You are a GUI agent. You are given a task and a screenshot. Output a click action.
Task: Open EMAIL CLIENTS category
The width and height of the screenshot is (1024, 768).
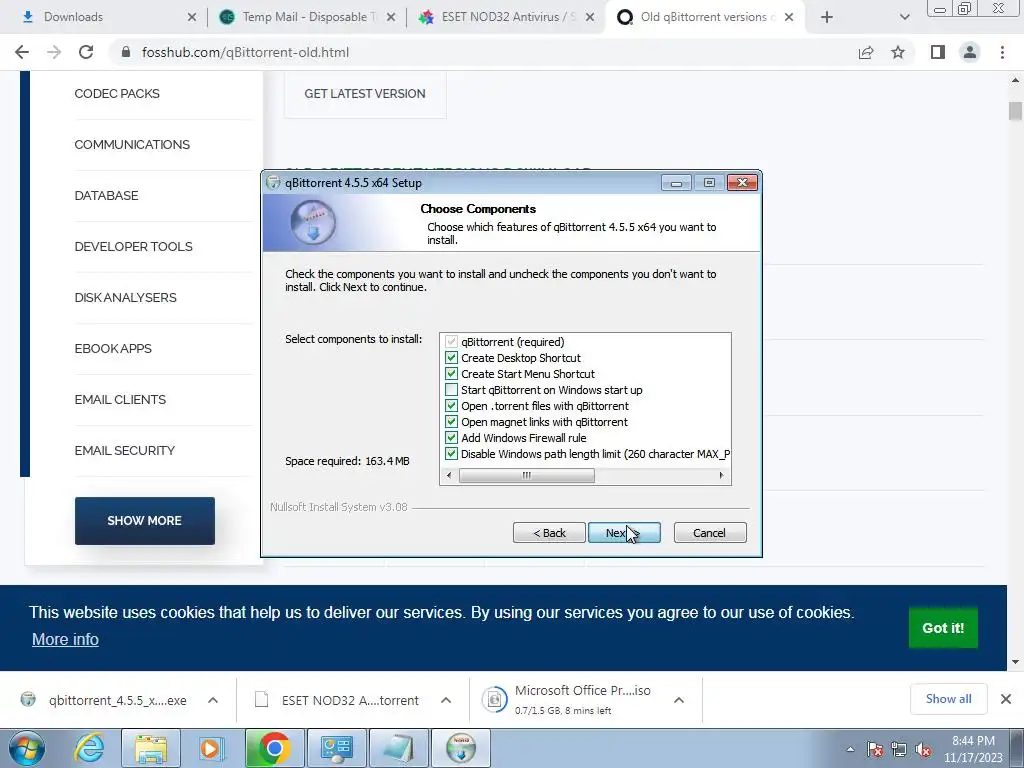click(120, 399)
